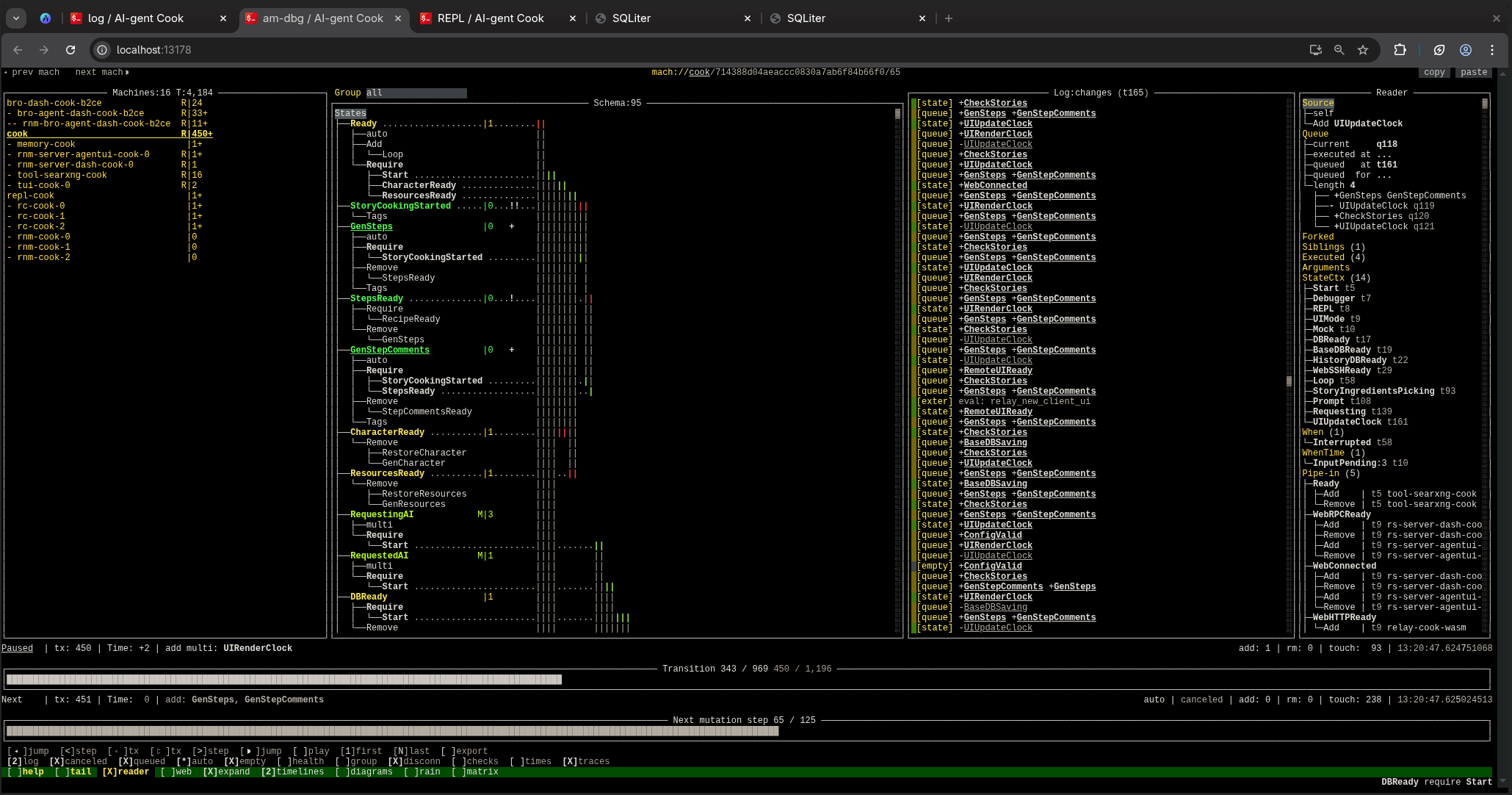Toggle the traces checkbox

tap(586, 761)
